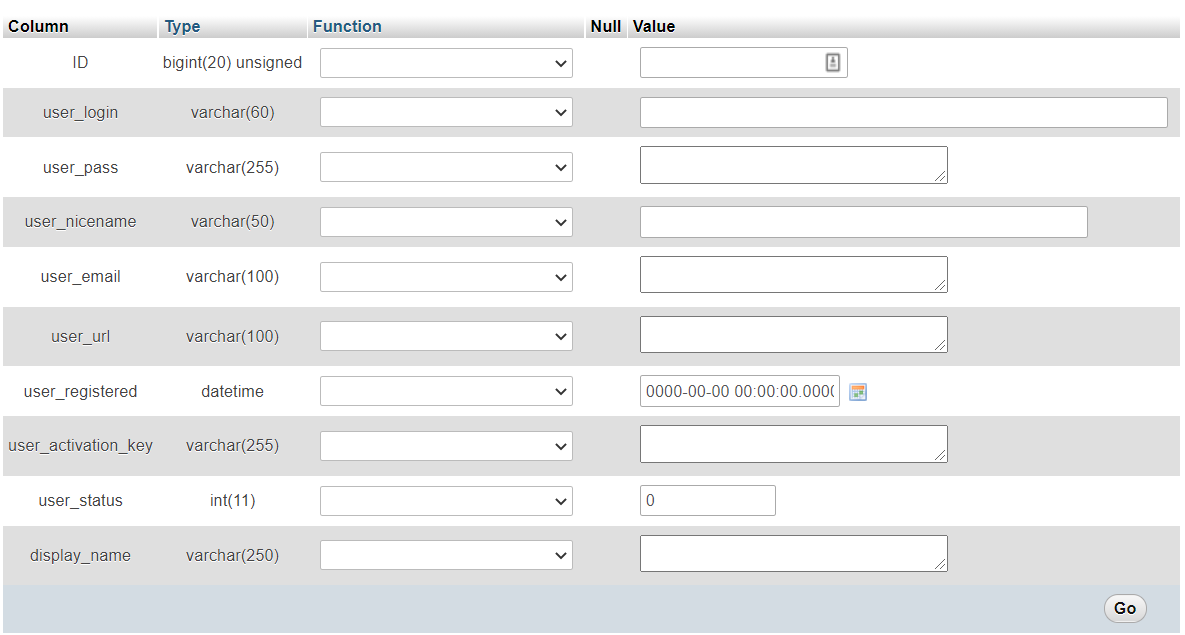Viewport: 1185px width, 635px height.
Task: Focus the display_name value textarea
Action: (793, 553)
